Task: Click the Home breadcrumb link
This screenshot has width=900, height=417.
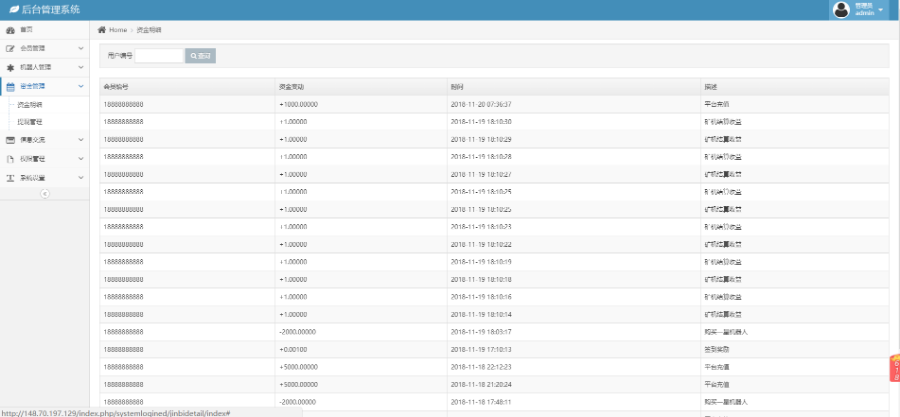Action: click(118, 30)
